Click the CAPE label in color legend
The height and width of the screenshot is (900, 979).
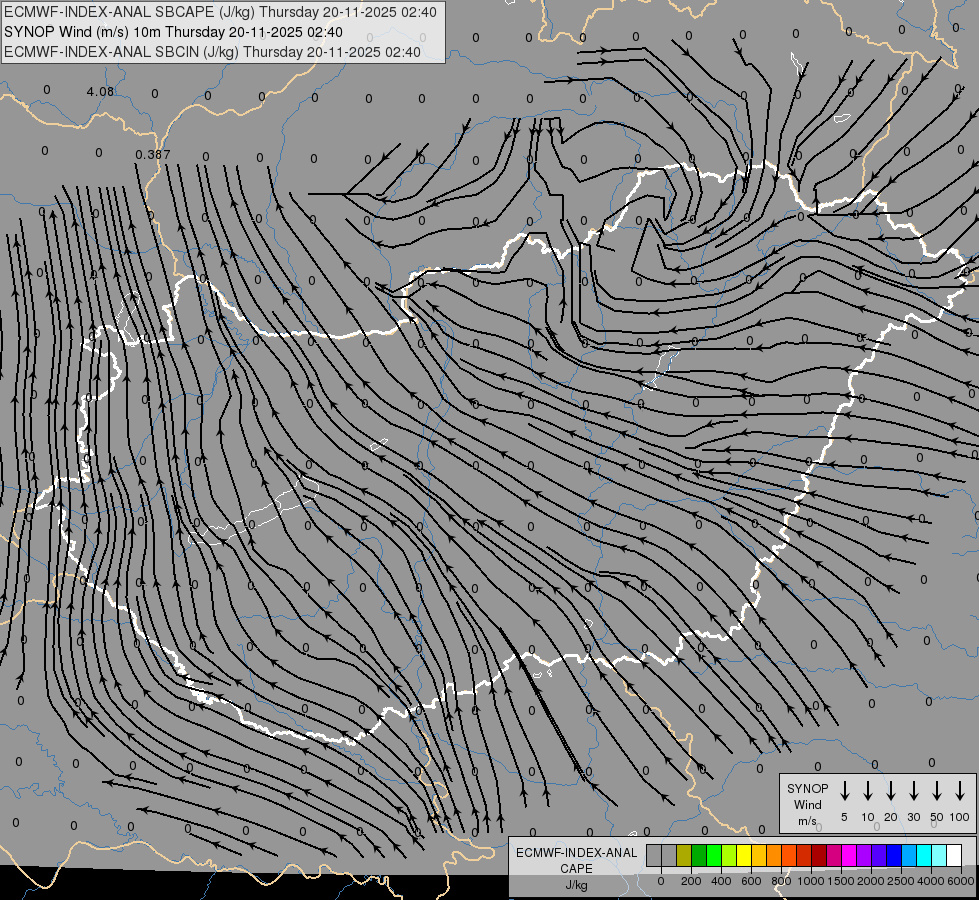pyautogui.click(x=576, y=869)
